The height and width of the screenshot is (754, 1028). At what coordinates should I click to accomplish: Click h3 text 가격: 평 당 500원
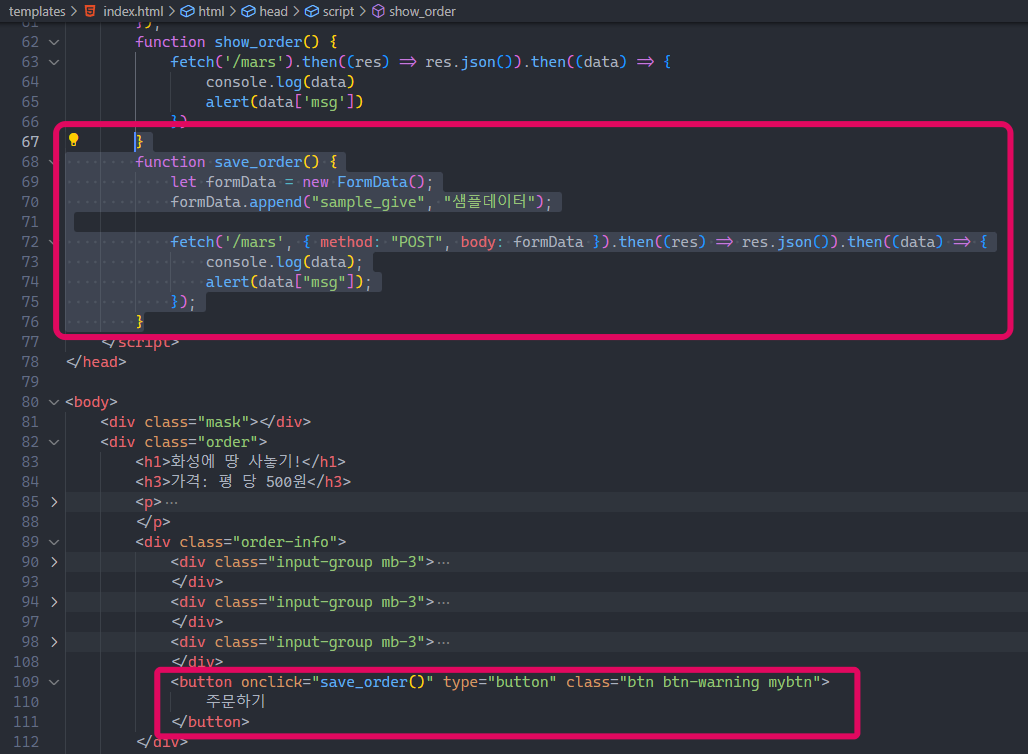(239, 482)
